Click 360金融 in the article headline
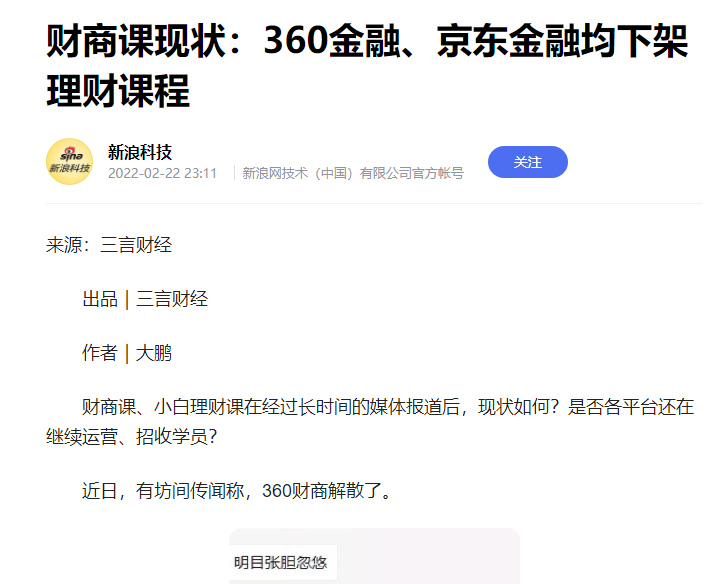The width and height of the screenshot is (722, 584). [x=332, y=41]
